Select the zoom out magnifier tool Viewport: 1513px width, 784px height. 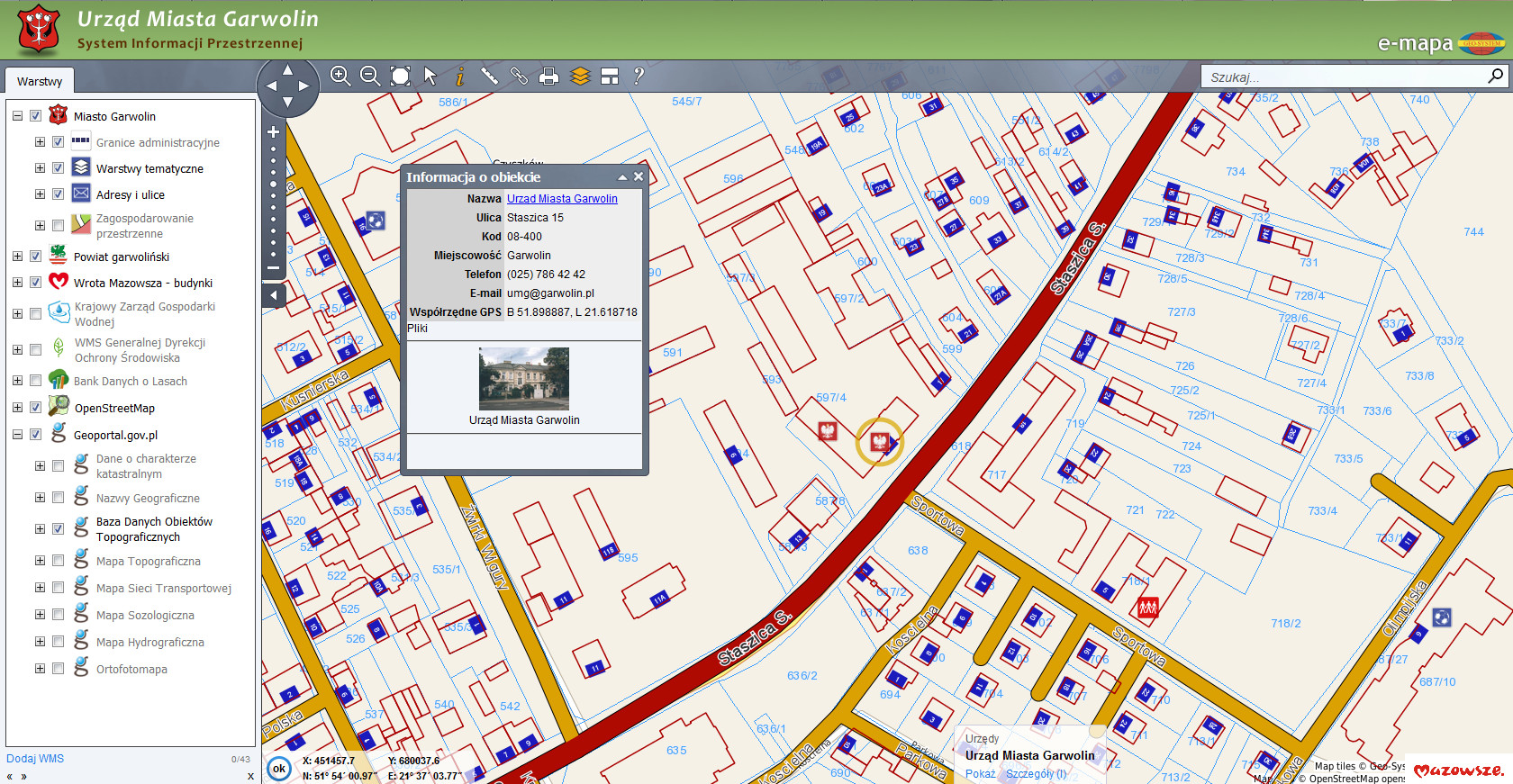370,77
